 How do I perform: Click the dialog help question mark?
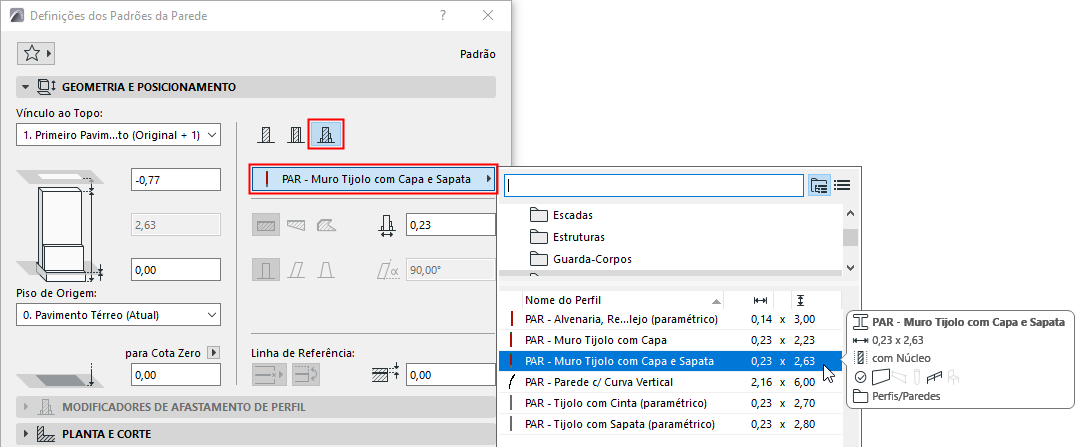click(x=443, y=15)
